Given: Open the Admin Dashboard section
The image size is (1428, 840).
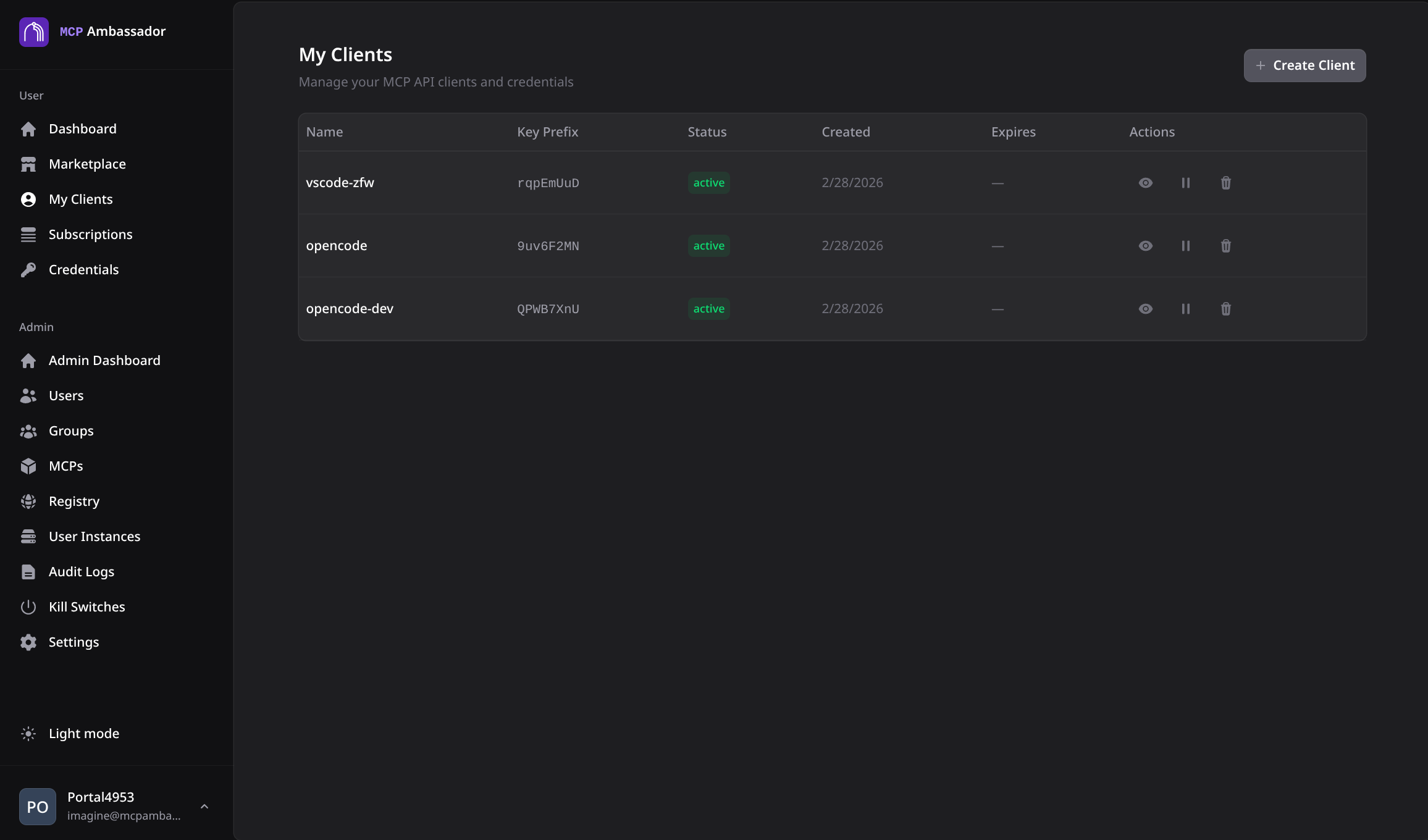Looking at the screenshot, I should (x=104, y=360).
